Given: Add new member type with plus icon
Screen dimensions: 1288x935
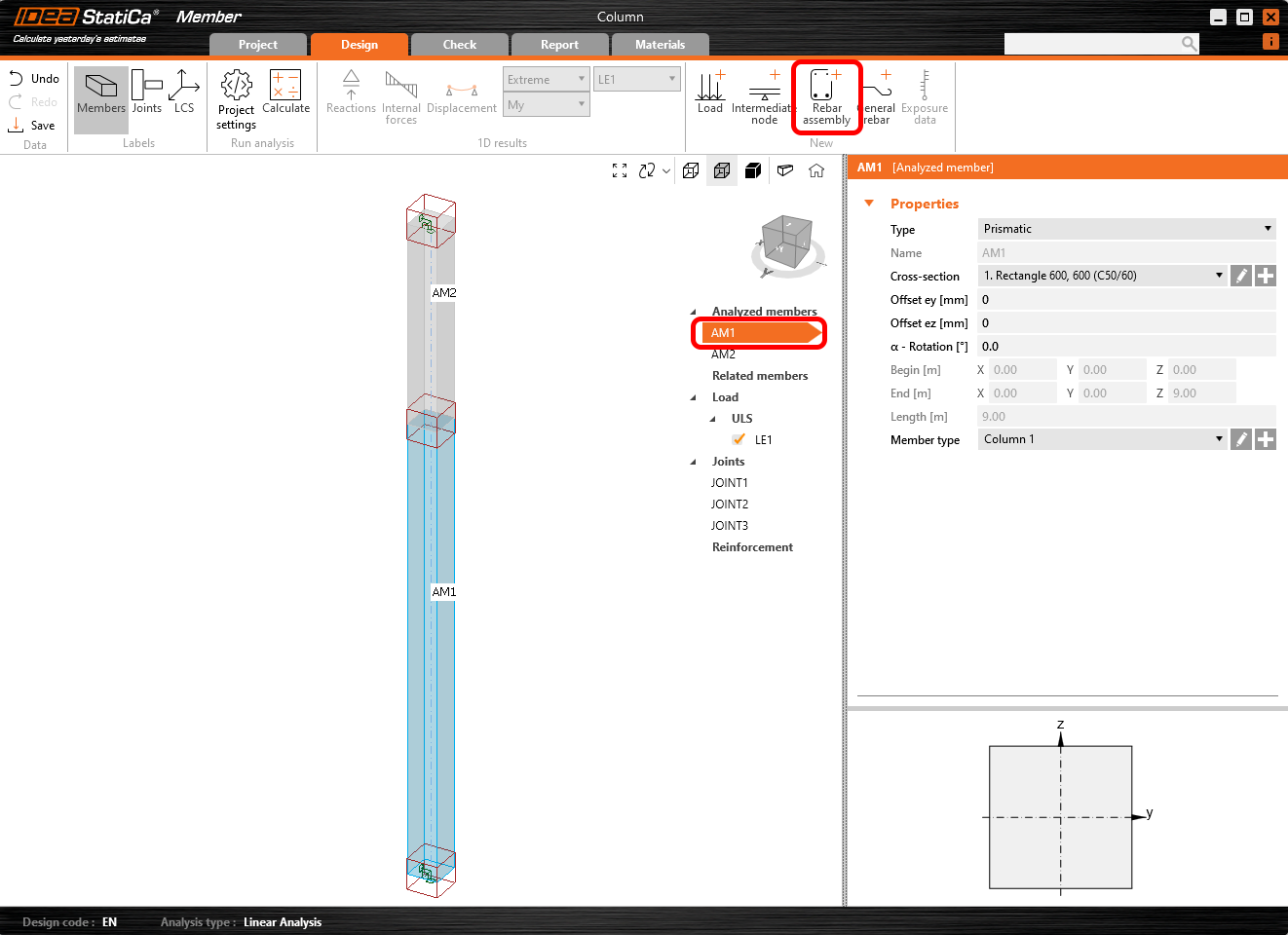Looking at the screenshot, I should pos(1265,439).
